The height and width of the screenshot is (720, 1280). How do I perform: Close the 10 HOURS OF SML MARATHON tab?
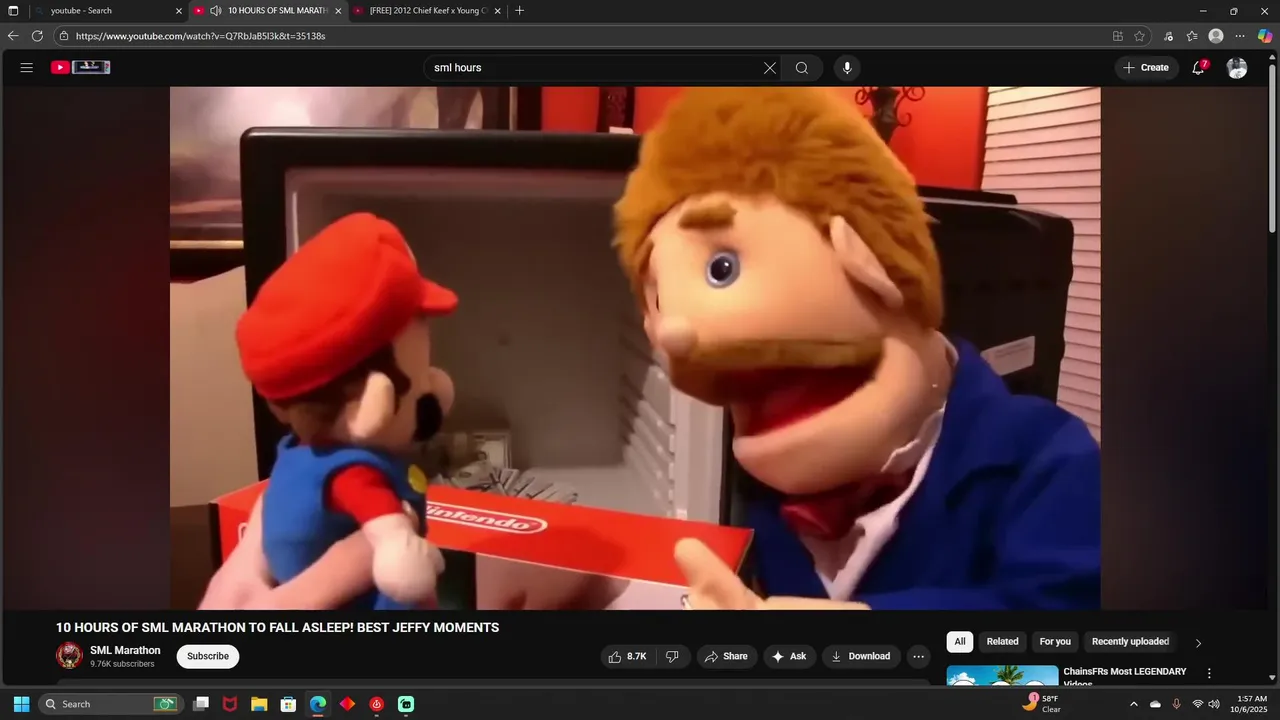tap(338, 11)
